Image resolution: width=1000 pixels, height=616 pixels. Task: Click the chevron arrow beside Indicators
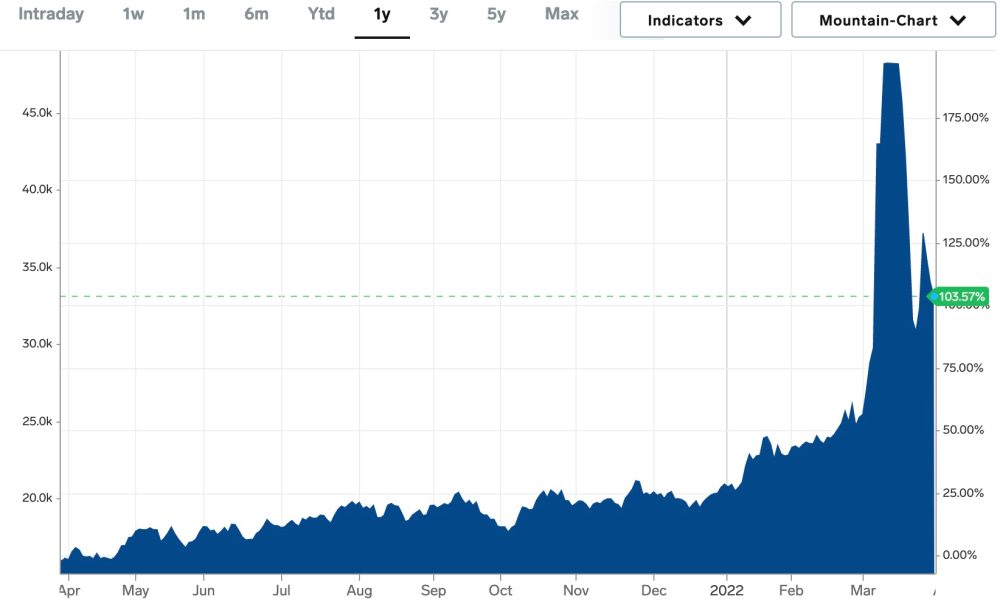pyautogui.click(x=743, y=20)
